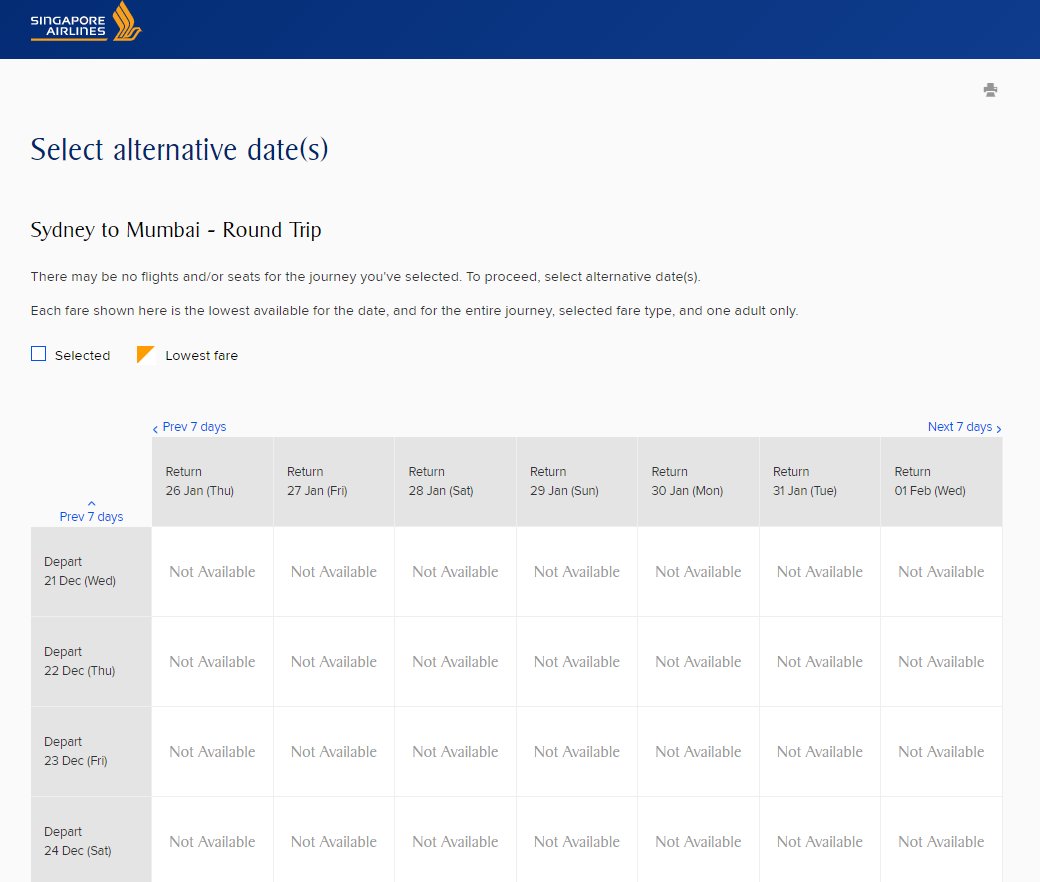Screen dimensions: 1040x882
Task: Select the Return 30 Jan (Mon) column header
Action: pos(698,481)
